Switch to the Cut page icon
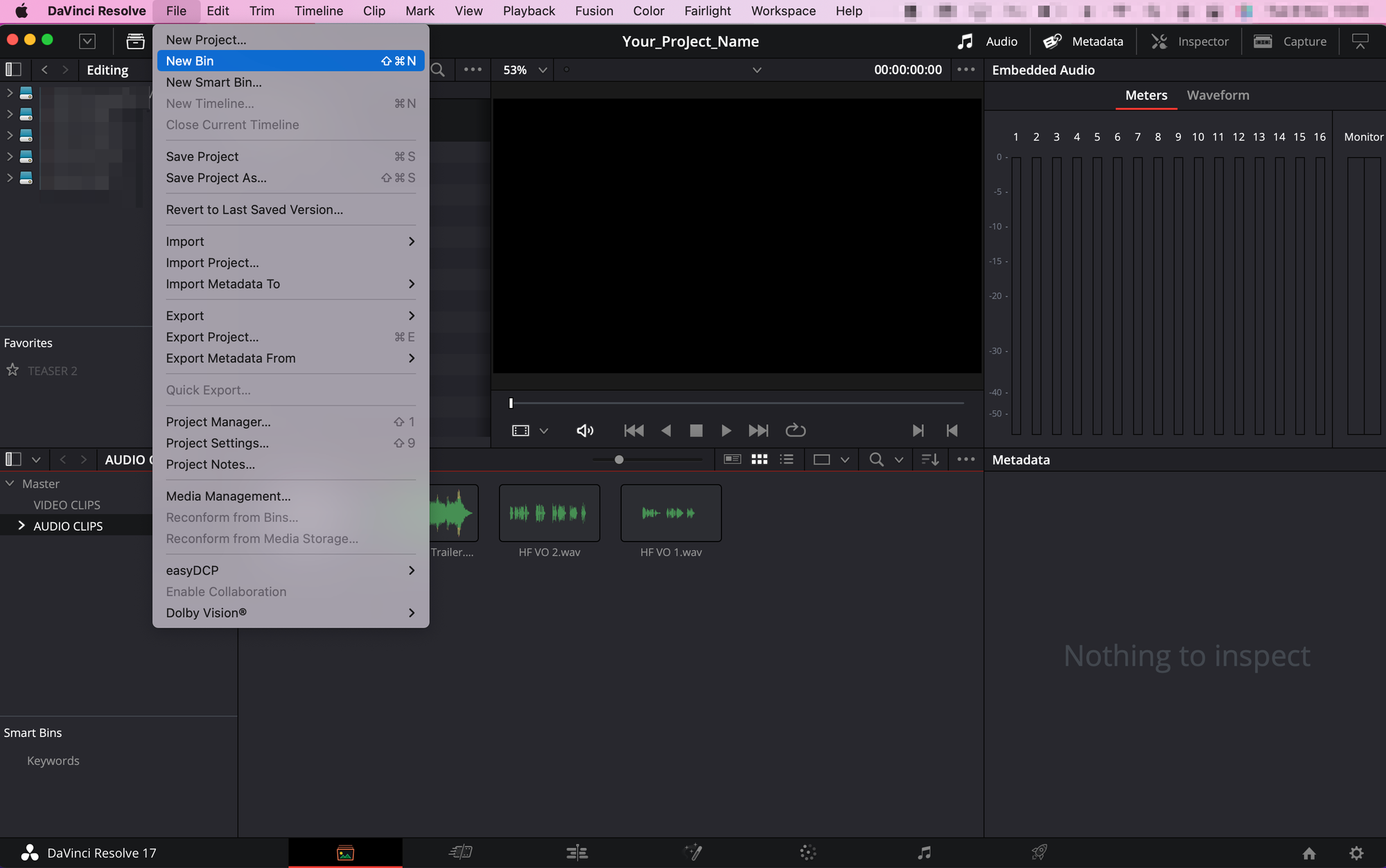 pyautogui.click(x=461, y=853)
